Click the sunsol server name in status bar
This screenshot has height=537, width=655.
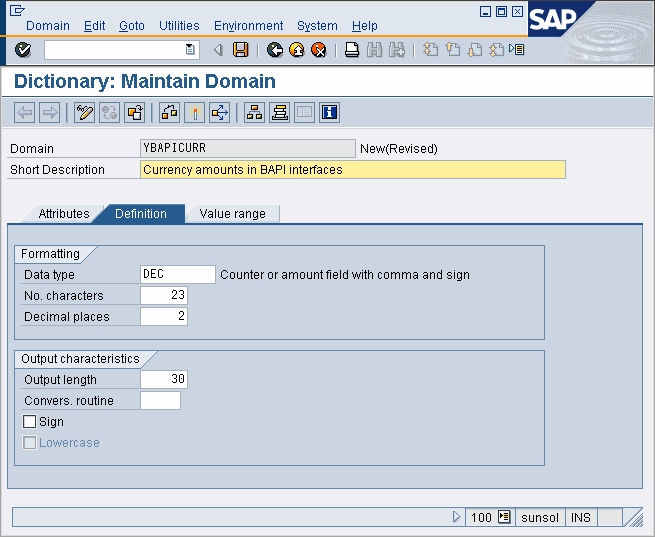tap(540, 518)
